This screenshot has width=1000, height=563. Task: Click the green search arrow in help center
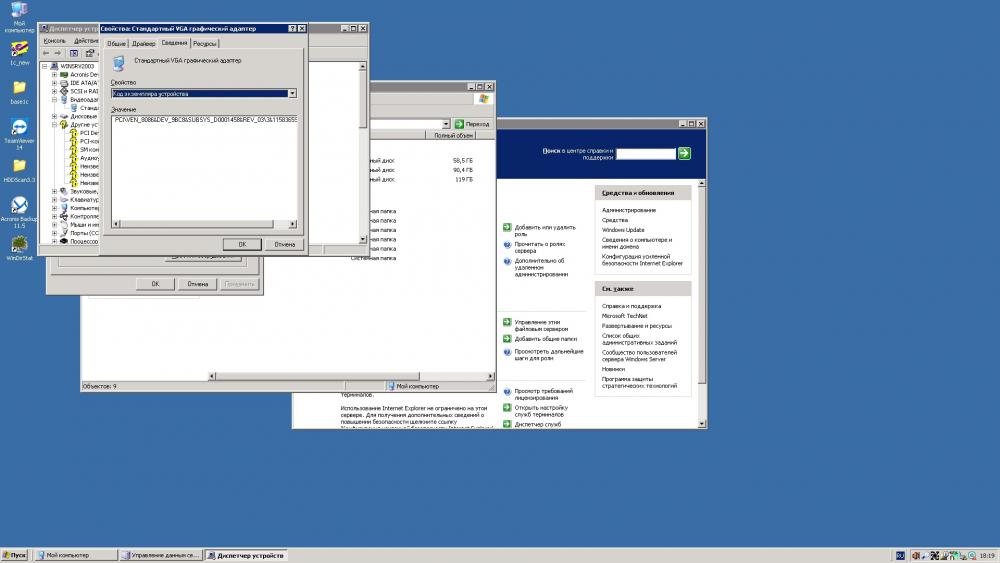tap(684, 153)
